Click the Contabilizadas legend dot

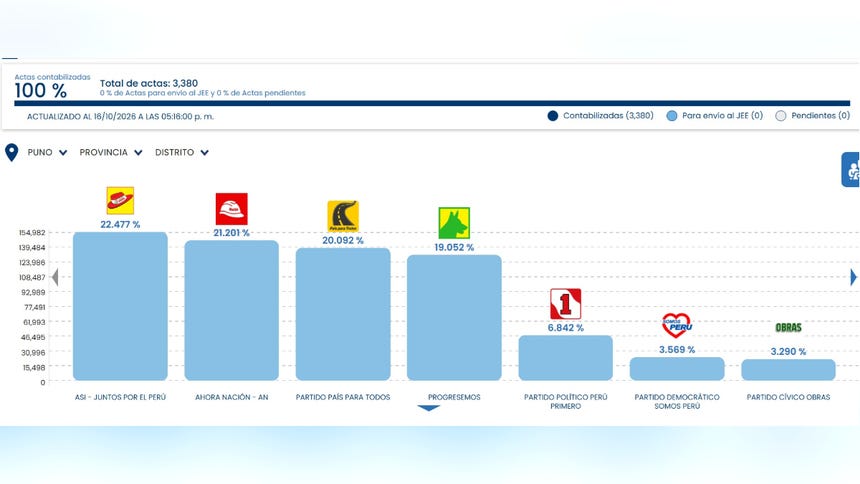[553, 116]
